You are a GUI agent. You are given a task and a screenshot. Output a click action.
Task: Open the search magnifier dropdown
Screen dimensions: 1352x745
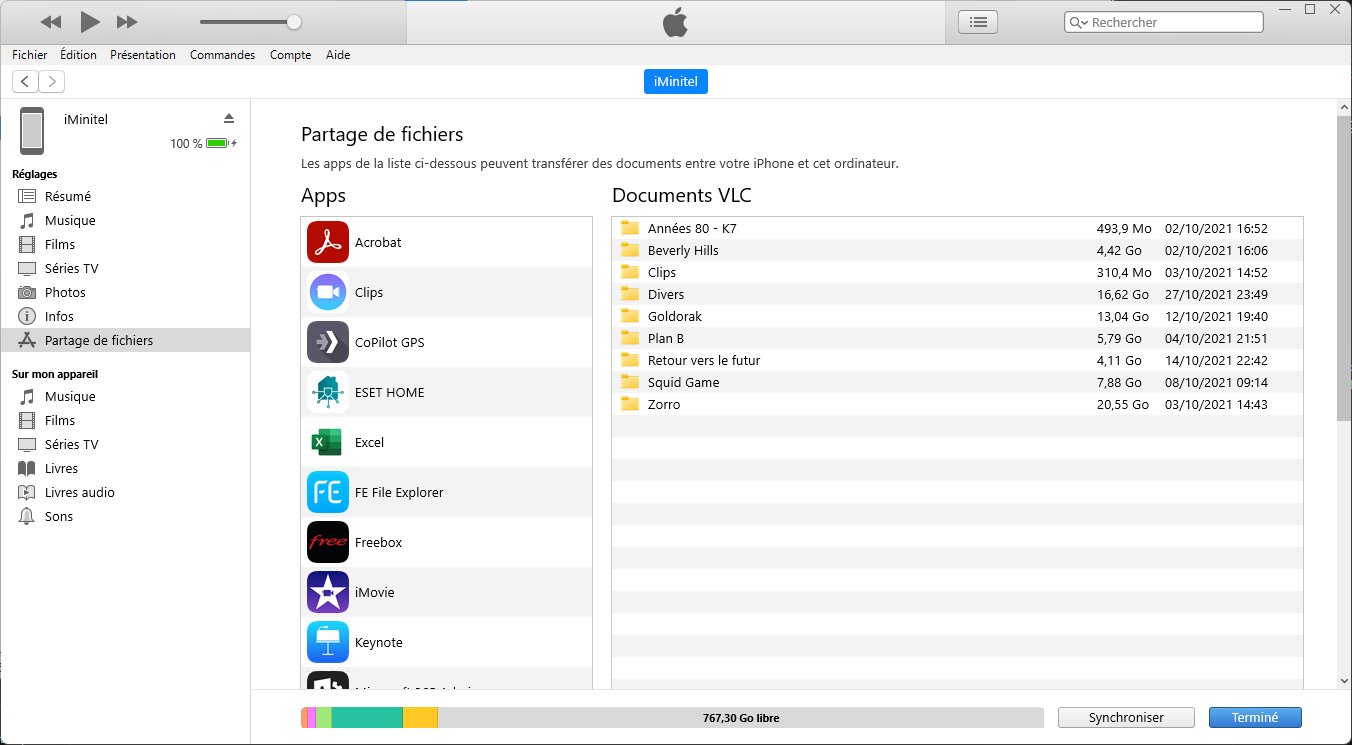(x=1078, y=22)
